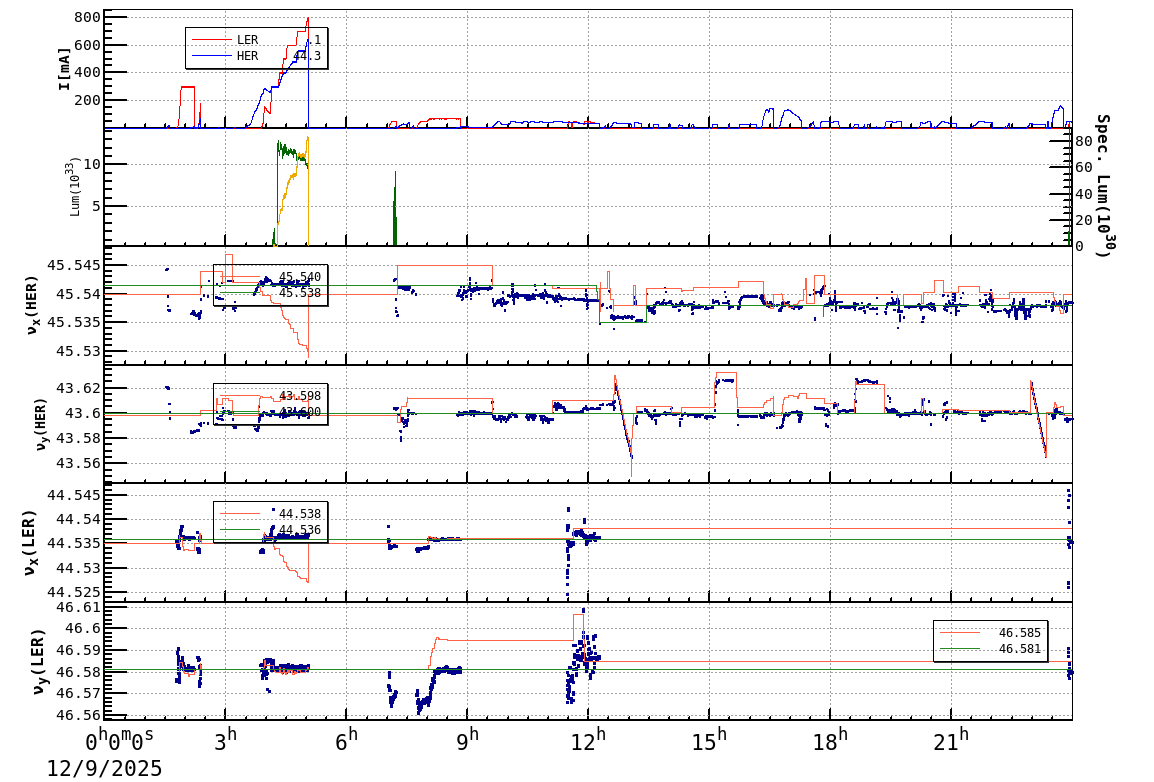Screen dimensions: 1154x782
Task: Click the HER entry in the beam current legend
Action: point(247,56)
